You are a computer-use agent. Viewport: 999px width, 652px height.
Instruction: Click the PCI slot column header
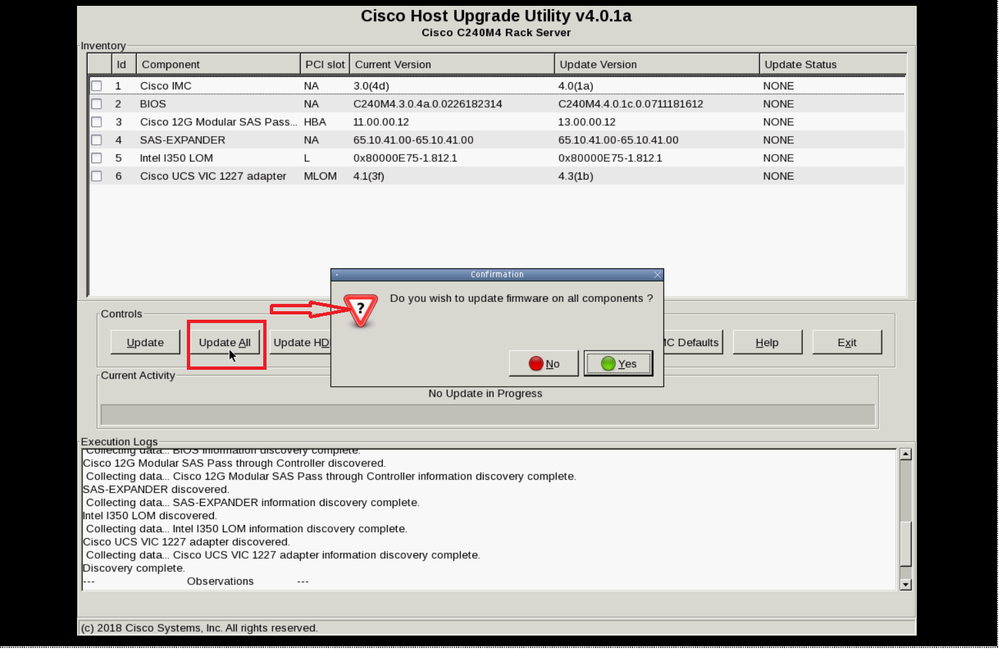[x=325, y=64]
